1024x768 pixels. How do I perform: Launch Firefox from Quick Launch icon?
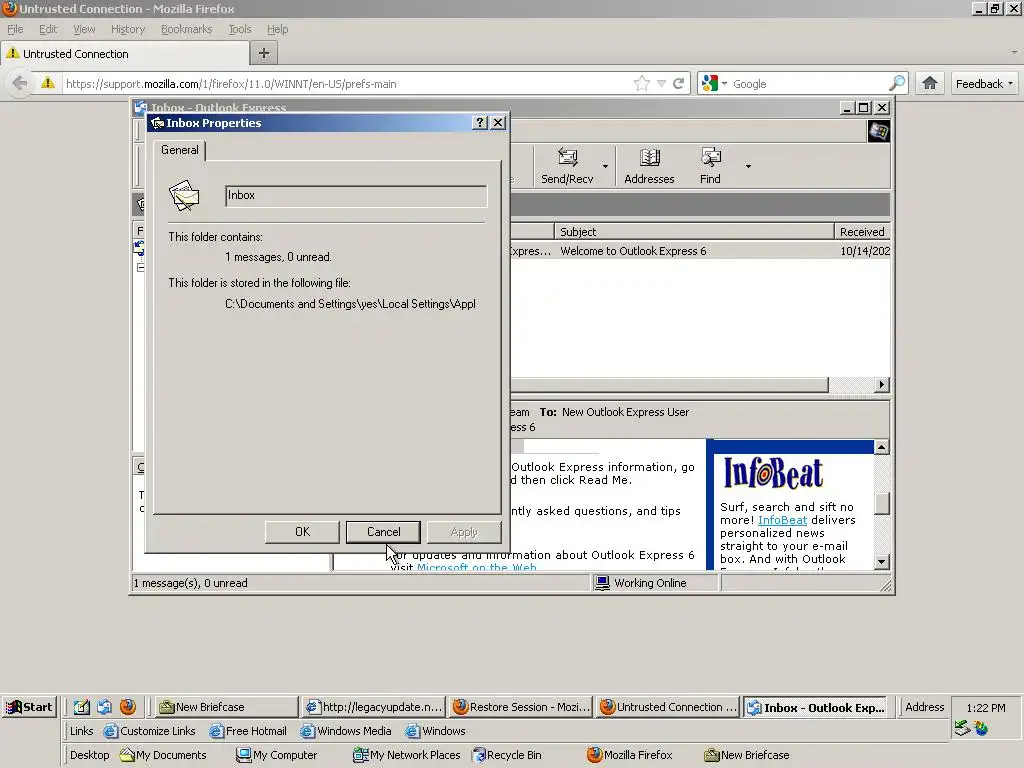tap(127, 707)
